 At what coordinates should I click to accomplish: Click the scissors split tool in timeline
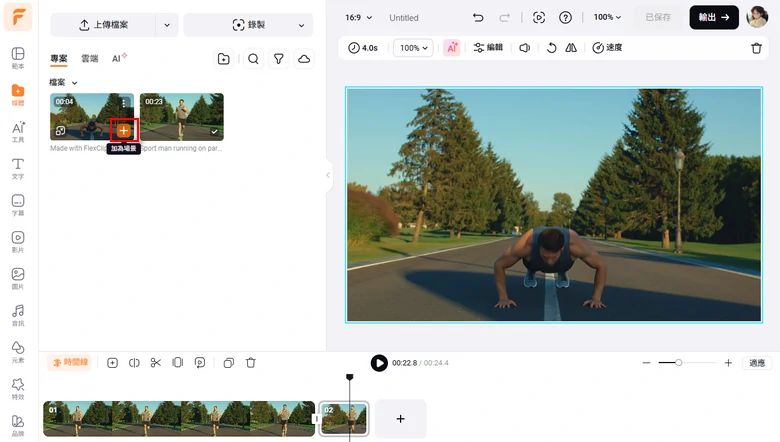155,363
